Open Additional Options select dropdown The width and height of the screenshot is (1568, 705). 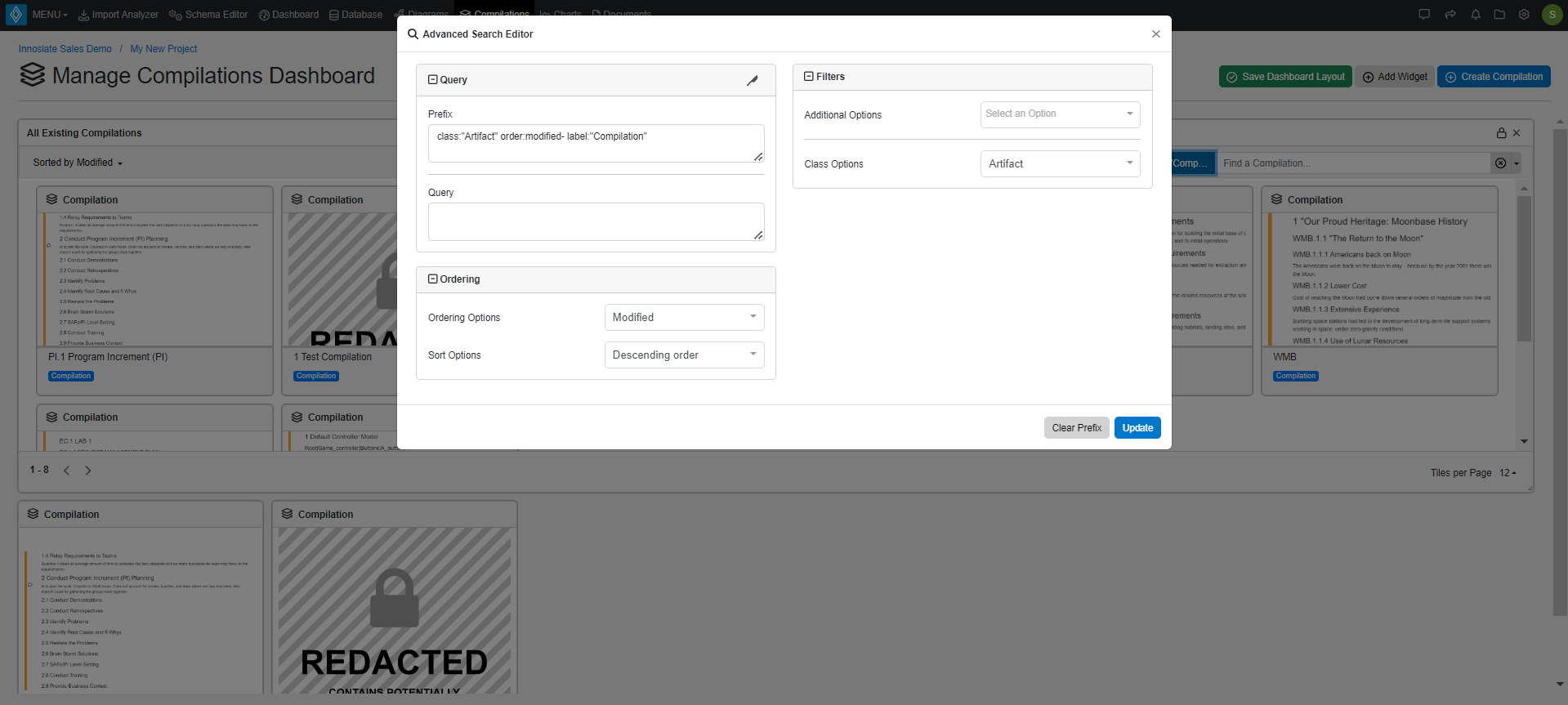coord(1060,114)
